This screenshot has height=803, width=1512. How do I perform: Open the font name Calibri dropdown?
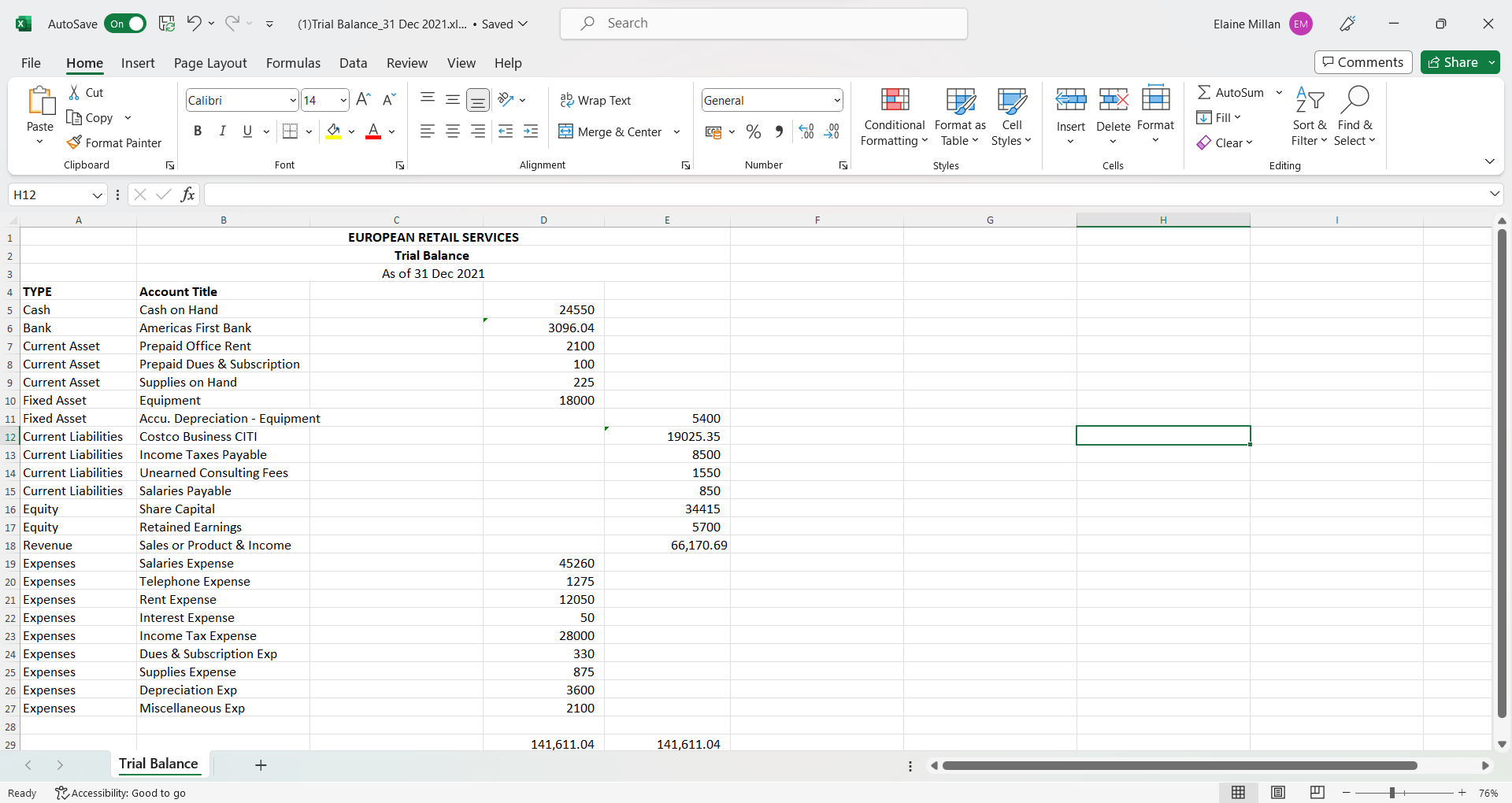tap(293, 100)
